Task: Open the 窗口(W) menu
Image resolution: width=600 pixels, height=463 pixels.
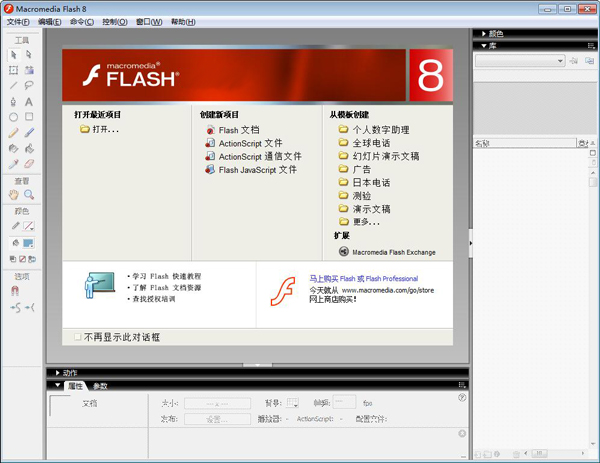Action: pos(149,22)
